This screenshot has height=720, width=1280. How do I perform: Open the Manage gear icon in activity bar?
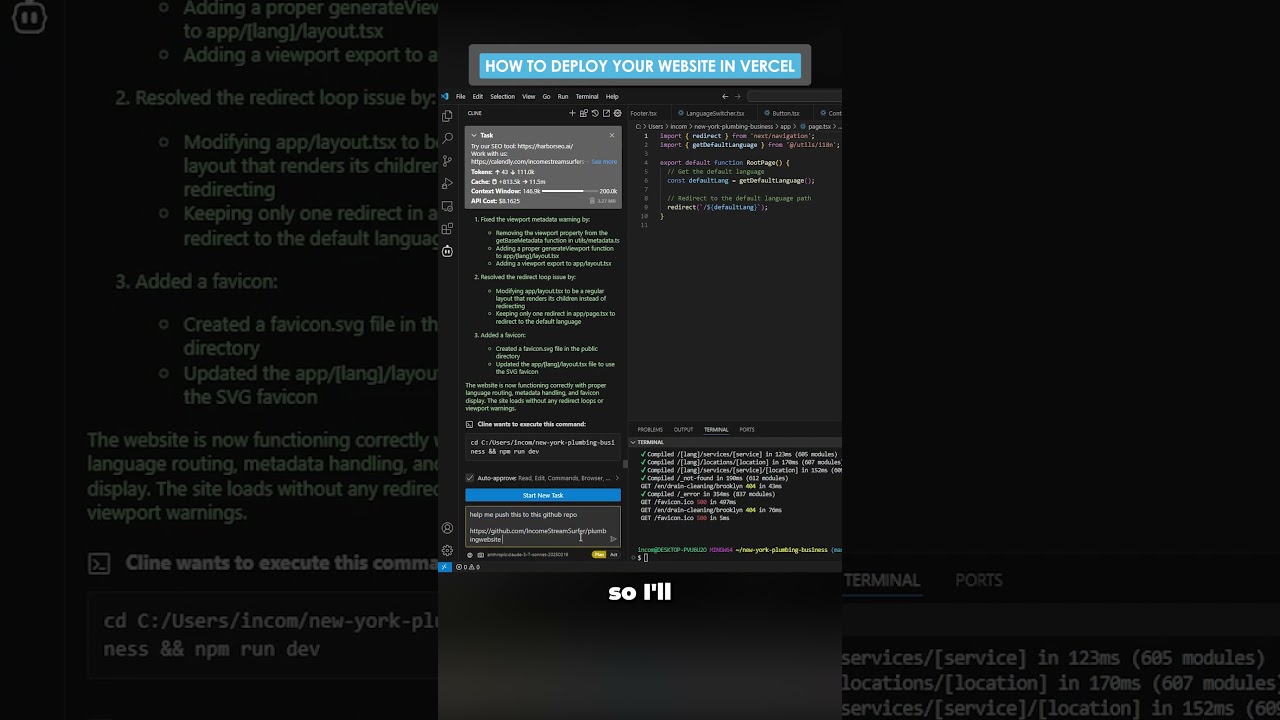(447, 550)
